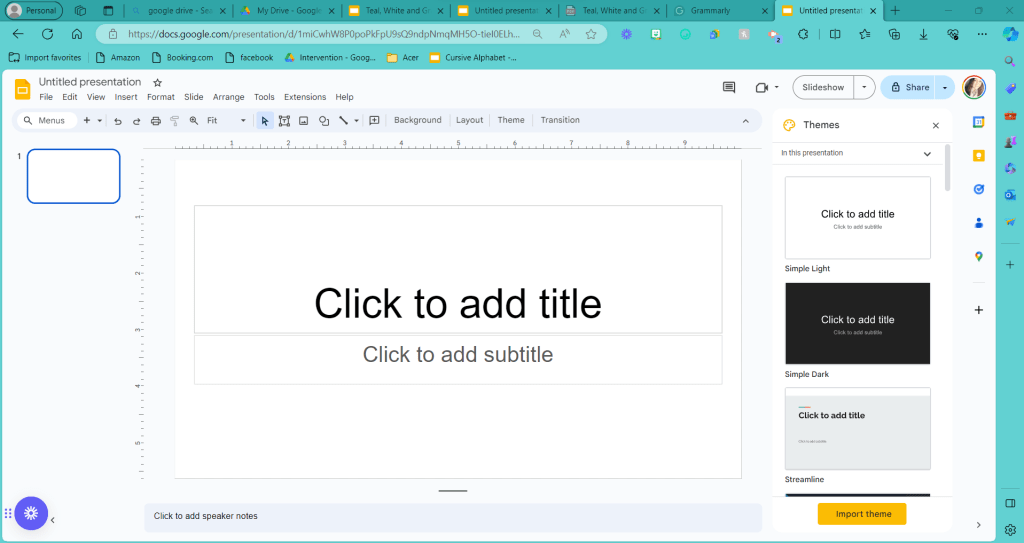Viewport: 1024px width, 543px height.
Task: Choose the Simple Dark theme thumbnail
Action: [857, 323]
